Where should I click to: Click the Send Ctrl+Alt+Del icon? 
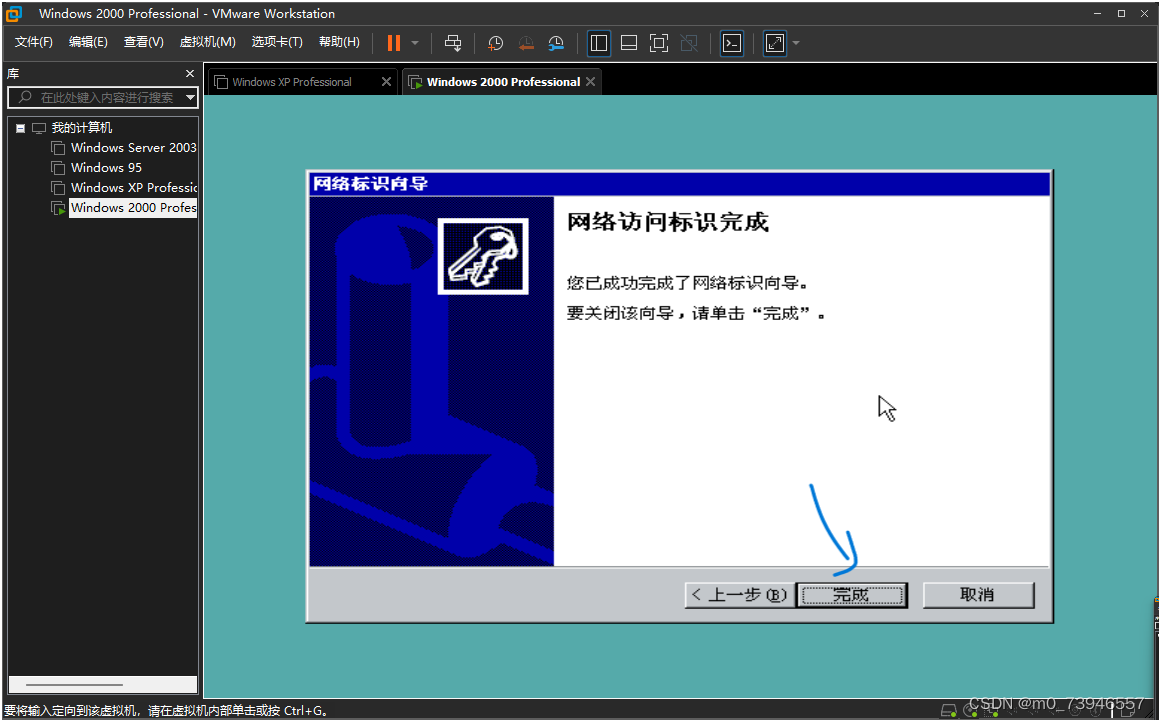452,43
